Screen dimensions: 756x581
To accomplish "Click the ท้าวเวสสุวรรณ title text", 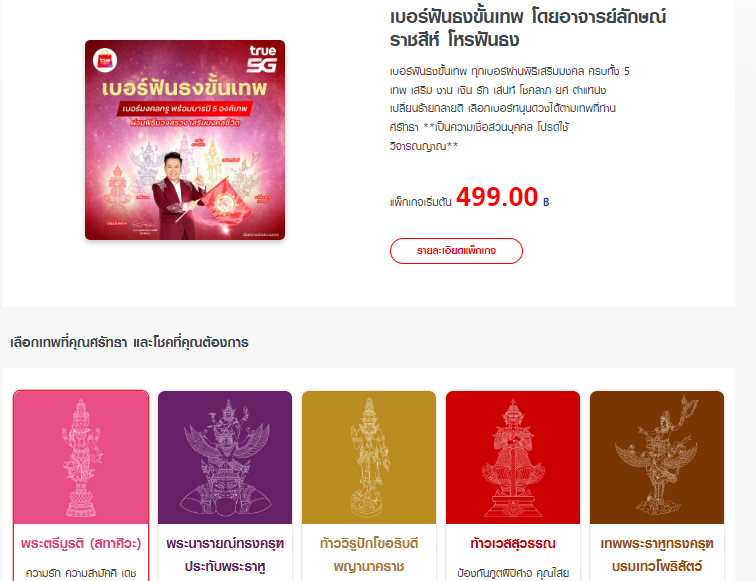I will coord(513,543).
